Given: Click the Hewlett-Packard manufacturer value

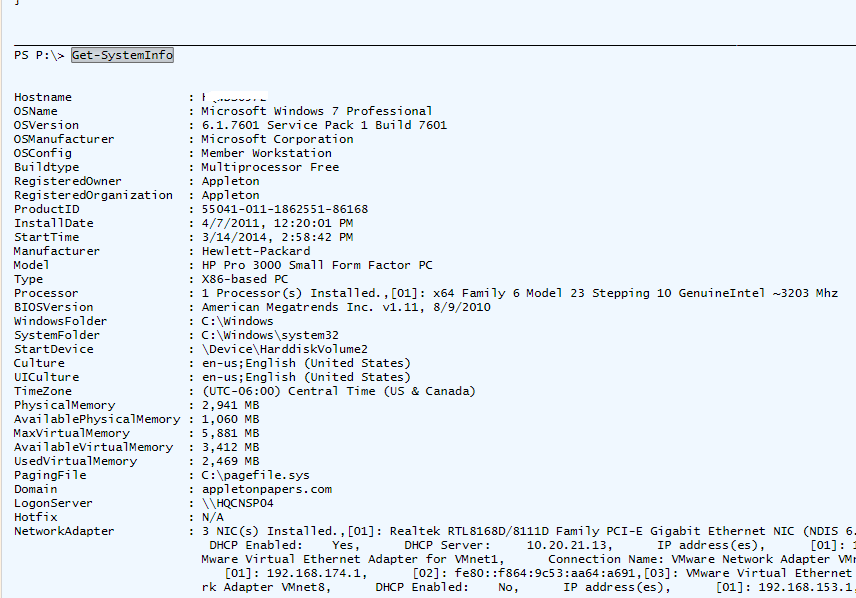Looking at the screenshot, I should coord(255,251).
